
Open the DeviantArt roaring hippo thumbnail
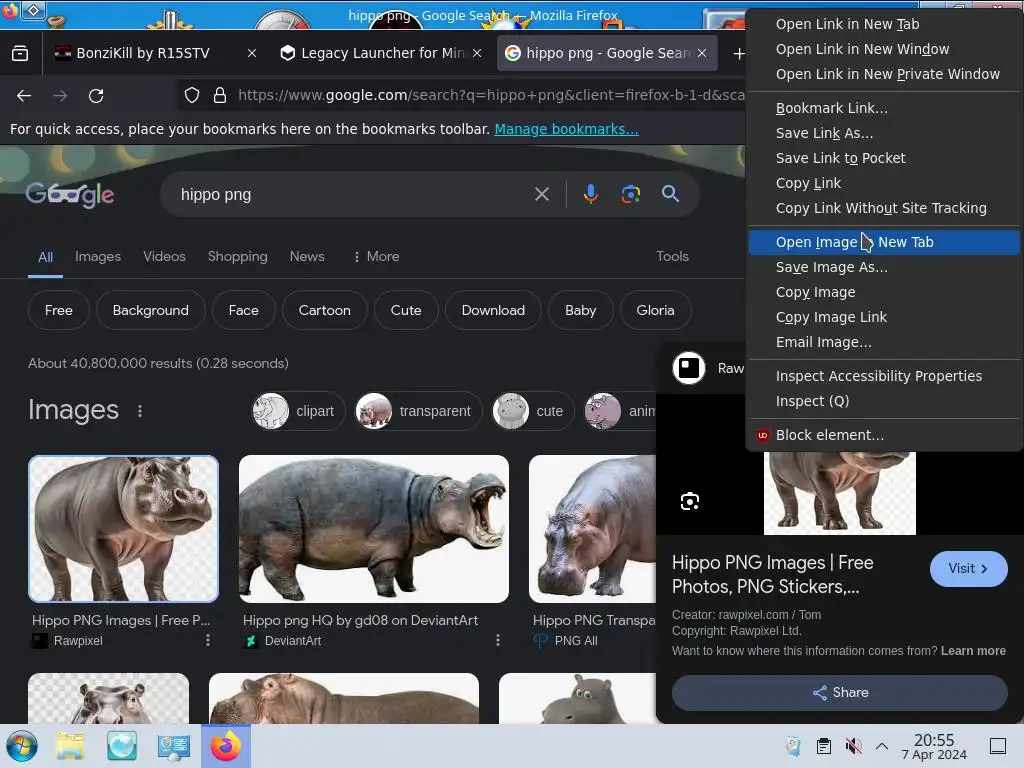click(374, 529)
